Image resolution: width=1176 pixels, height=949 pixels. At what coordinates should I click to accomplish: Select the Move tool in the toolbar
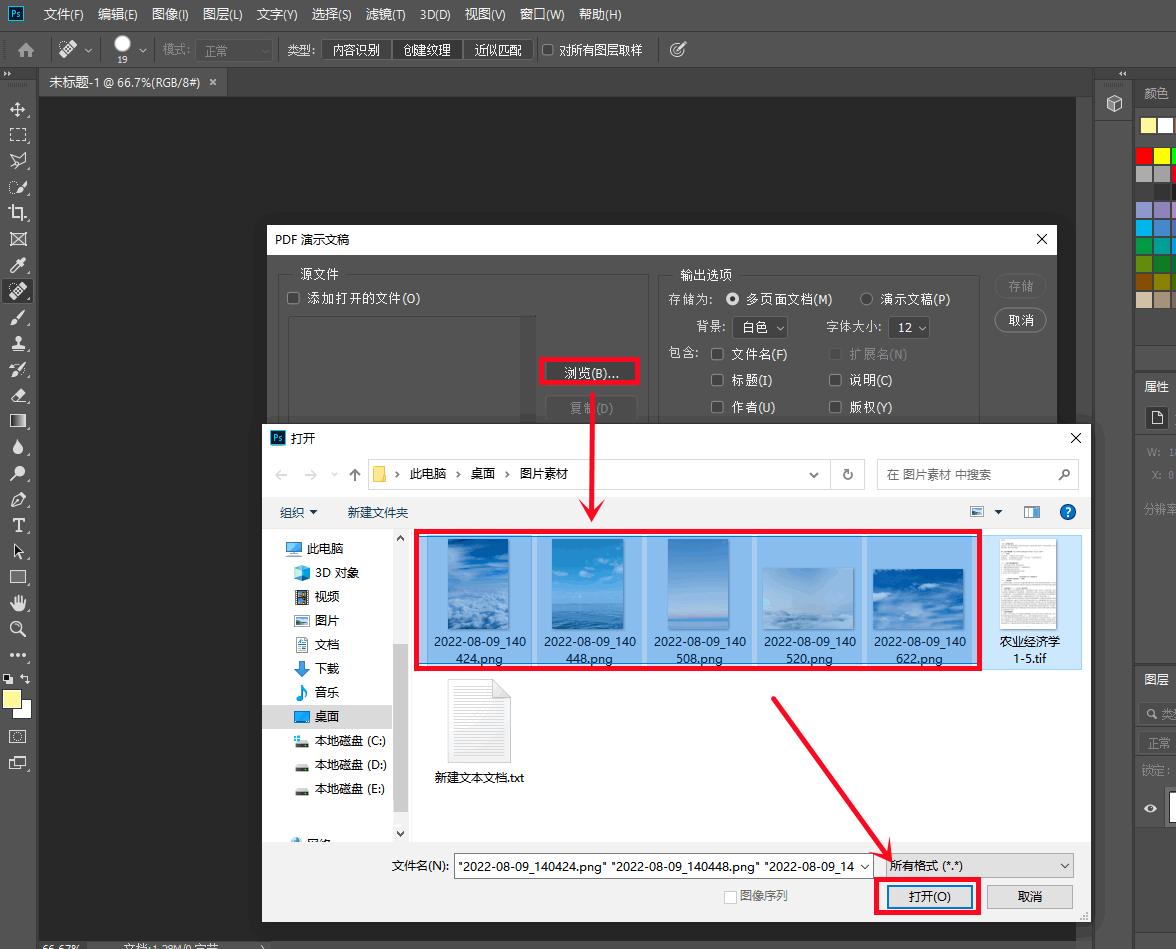18,109
